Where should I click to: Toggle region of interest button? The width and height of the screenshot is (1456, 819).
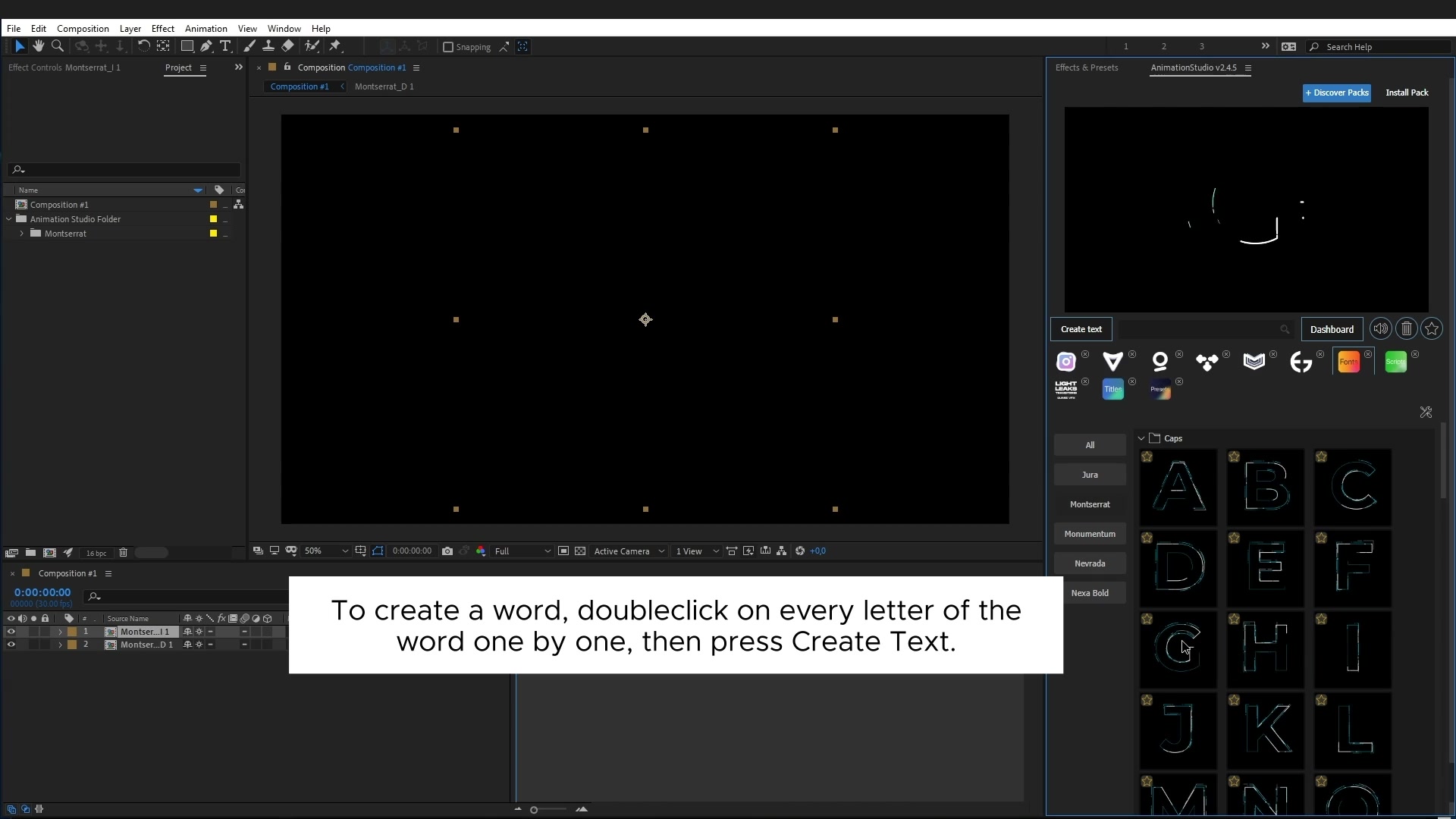click(x=563, y=551)
